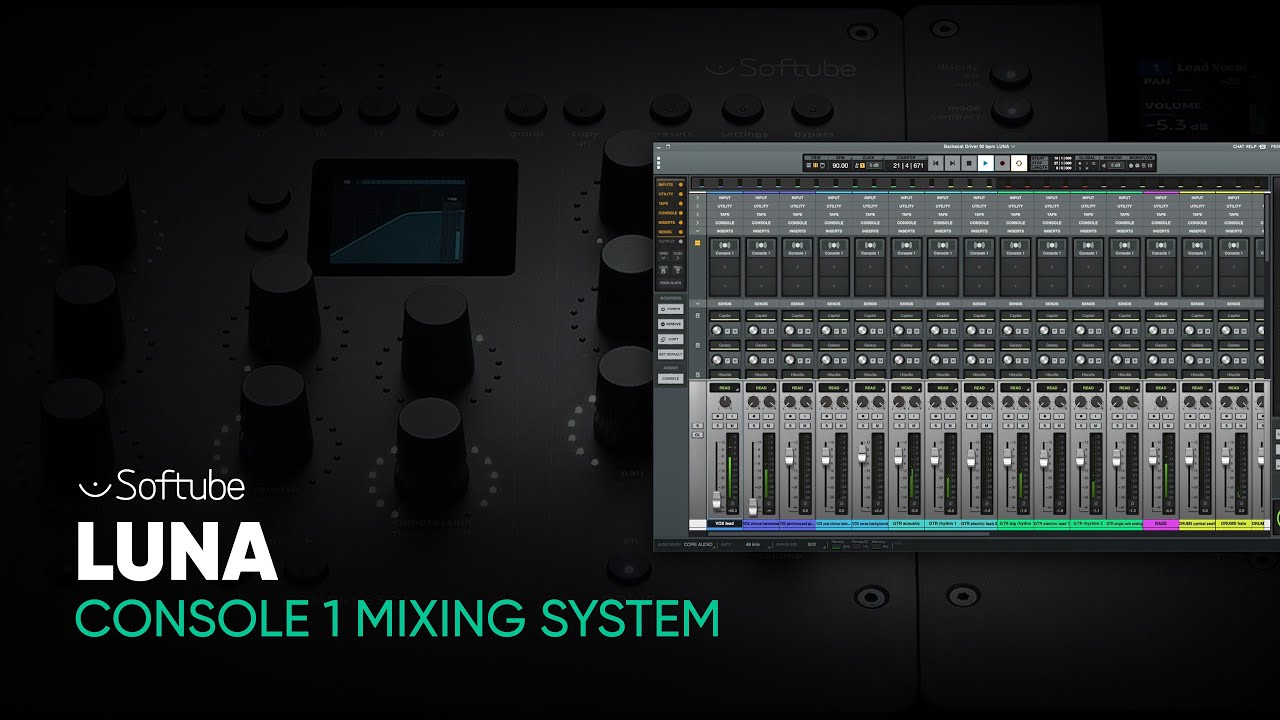Click the COPY modifier button

coord(671,339)
